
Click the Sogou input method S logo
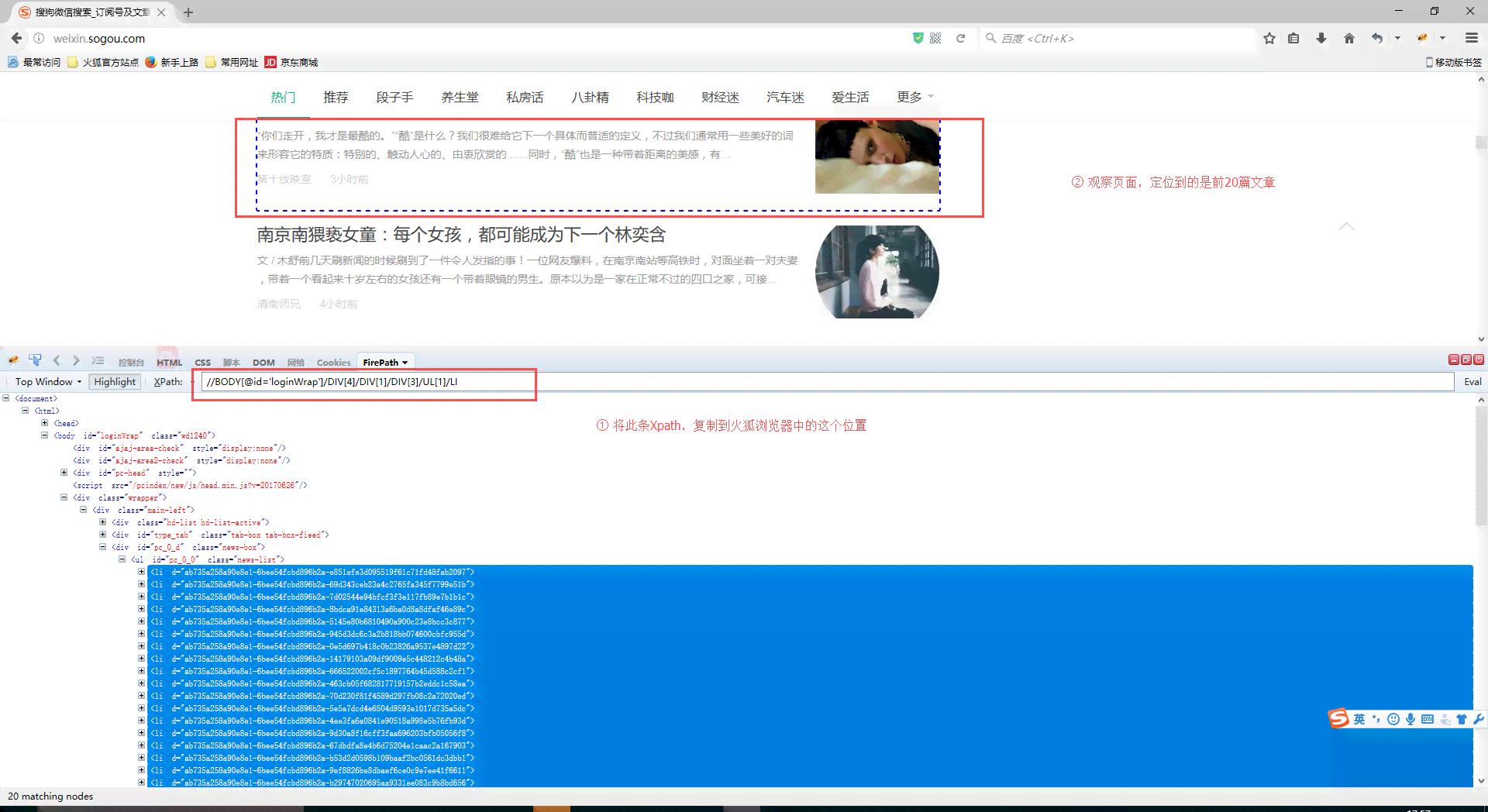[1338, 718]
